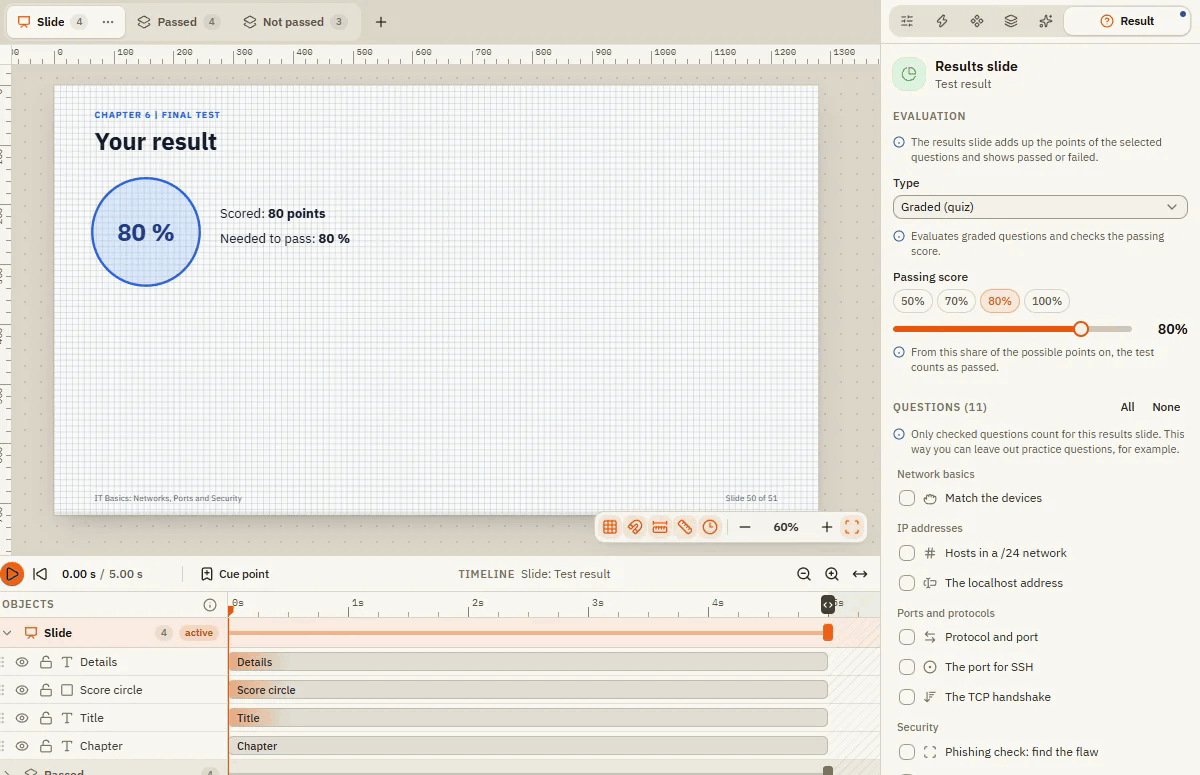Unlock icon on the Details row
Screen dimensions: 1200x775
tap(46, 662)
